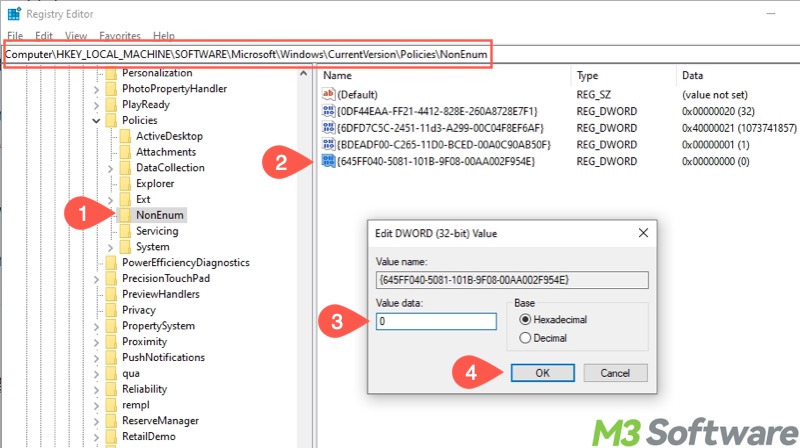
Task: Expand the PhotoPropertyHandler key
Action: pos(97,89)
